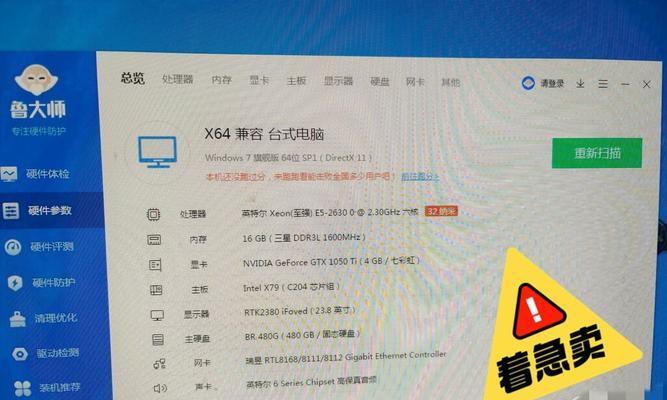Image resolution: width=667 pixels, height=400 pixels.
Task: Open 硬件评测 in the sidebar
Action: click(x=52, y=246)
